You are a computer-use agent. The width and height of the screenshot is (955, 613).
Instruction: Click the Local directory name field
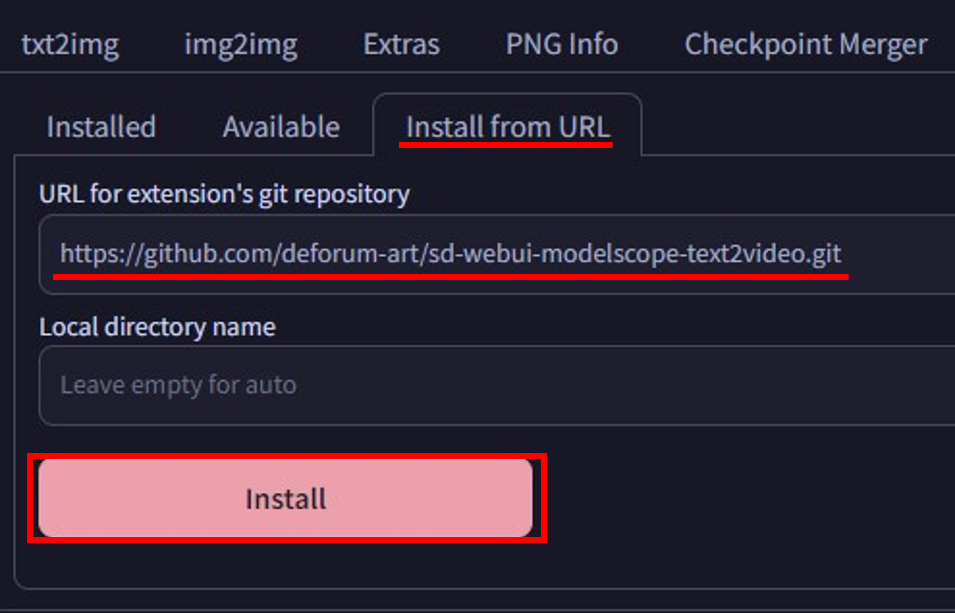click(x=600, y=385)
